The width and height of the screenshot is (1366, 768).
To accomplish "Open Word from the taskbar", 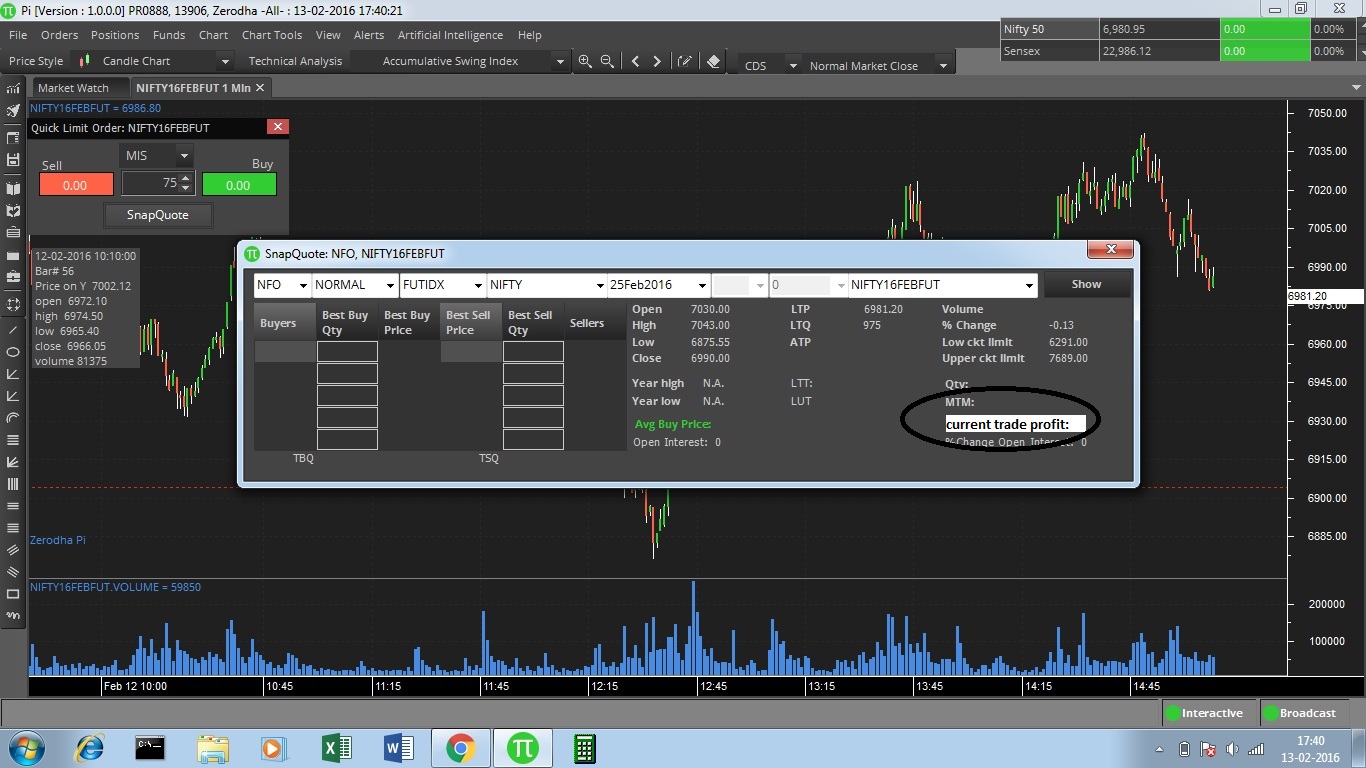I will point(398,748).
